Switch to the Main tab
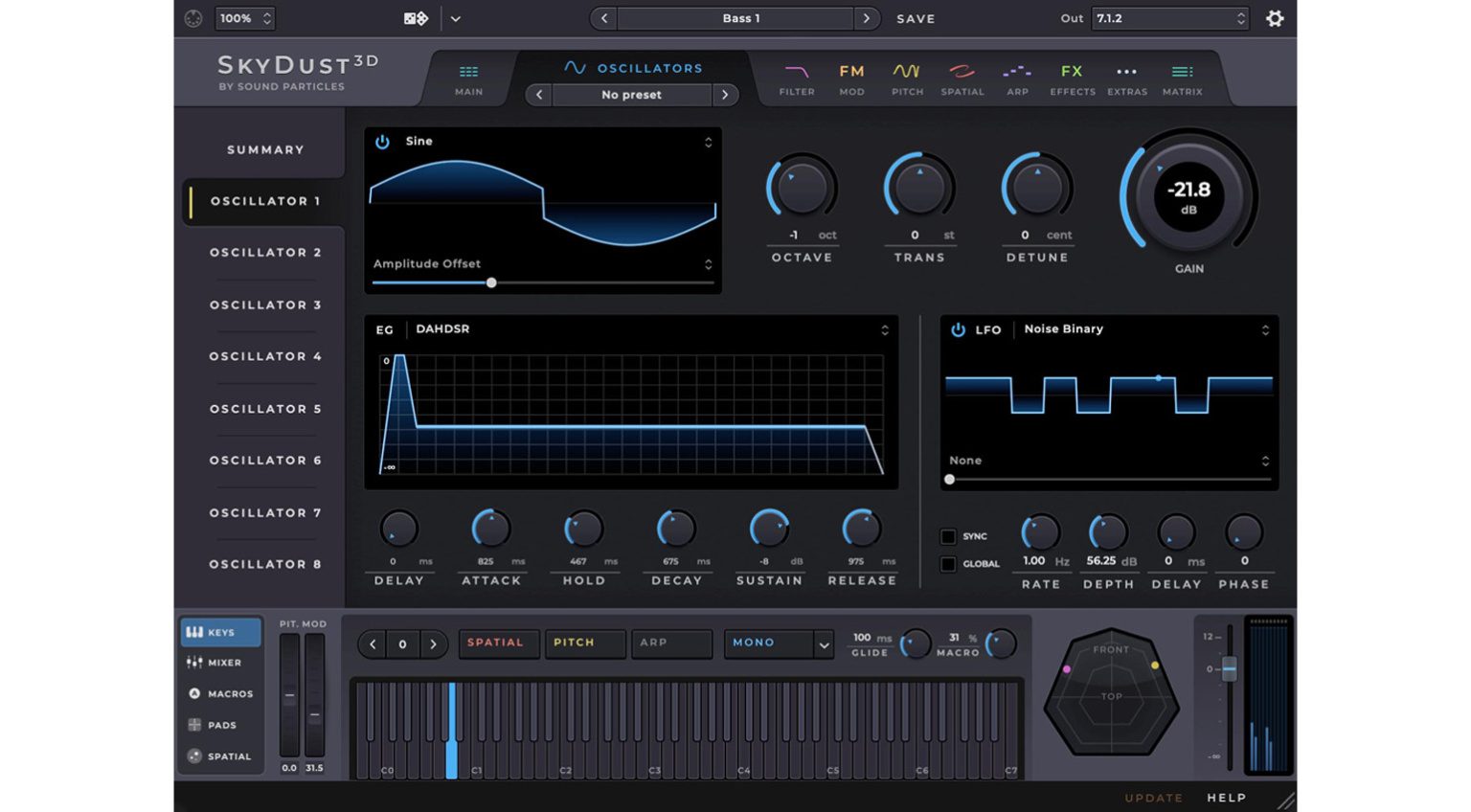 [467, 77]
